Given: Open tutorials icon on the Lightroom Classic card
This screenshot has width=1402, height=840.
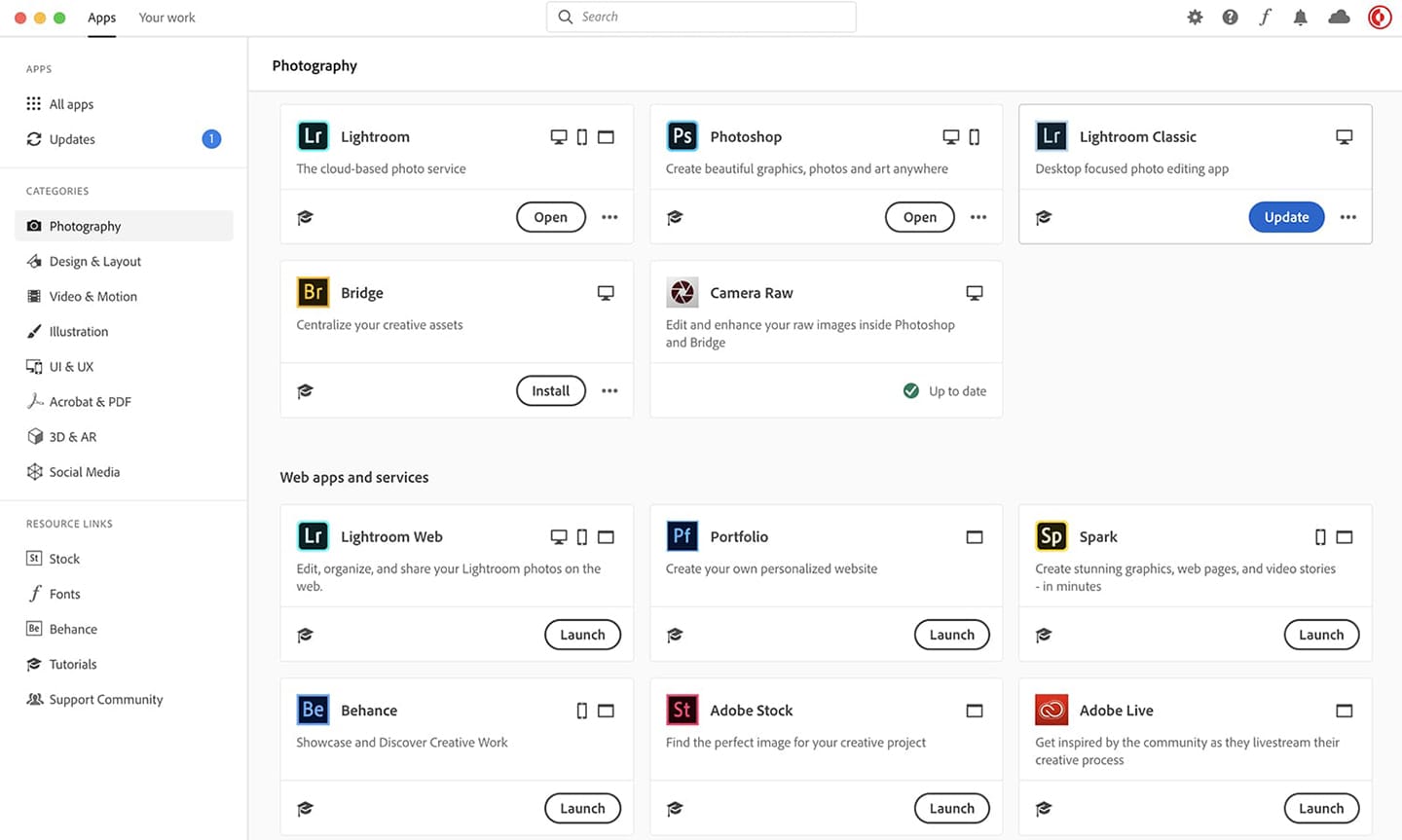Looking at the screenshot, I should [x=1044, y=217].
